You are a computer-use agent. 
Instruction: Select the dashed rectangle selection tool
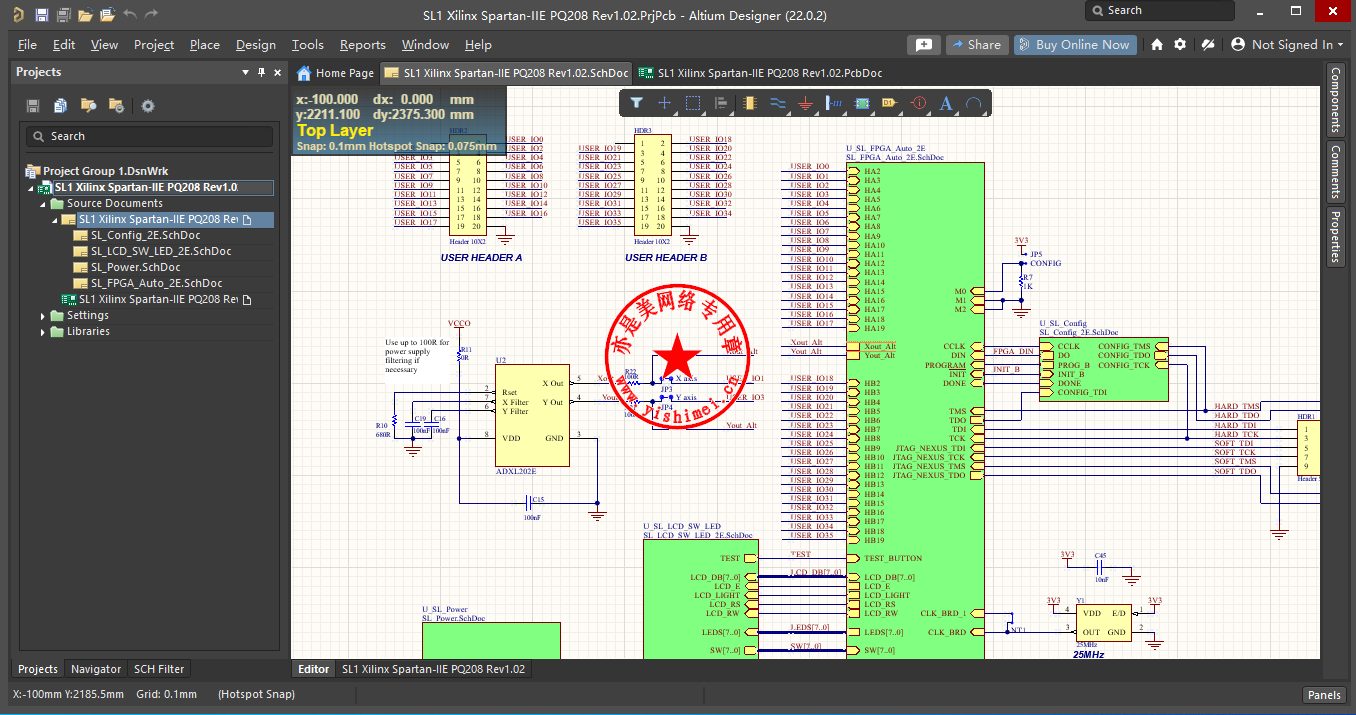(693, 103)
